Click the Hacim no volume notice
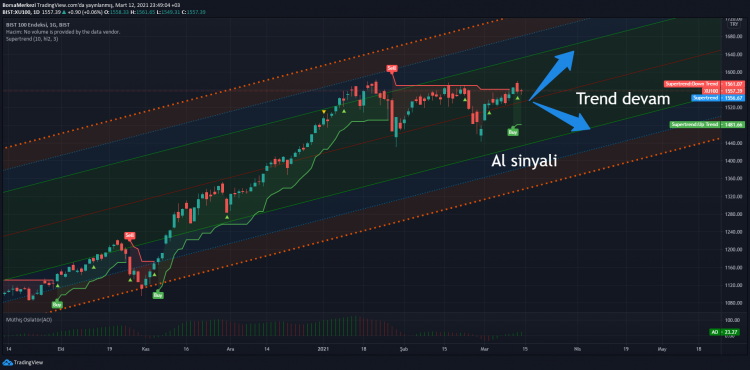The height and width of the screenshot is (370, 750). point(63,32)
